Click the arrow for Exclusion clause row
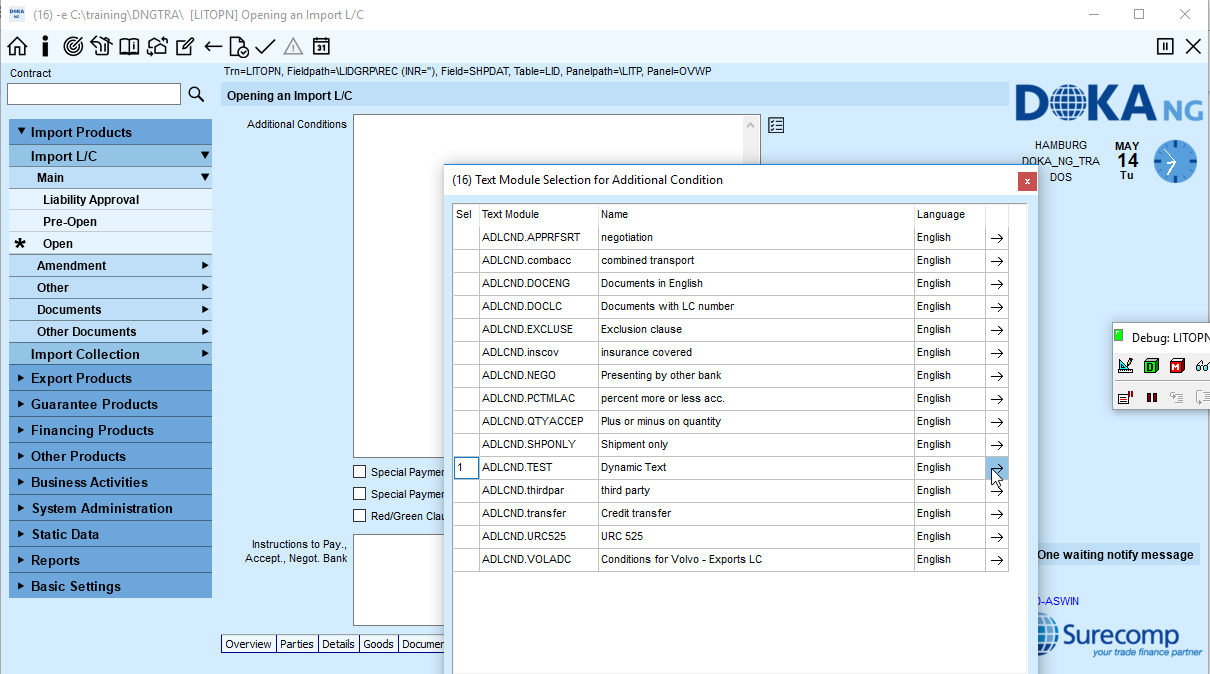Viewport: 1210px width, 674px height. [997, 330]
